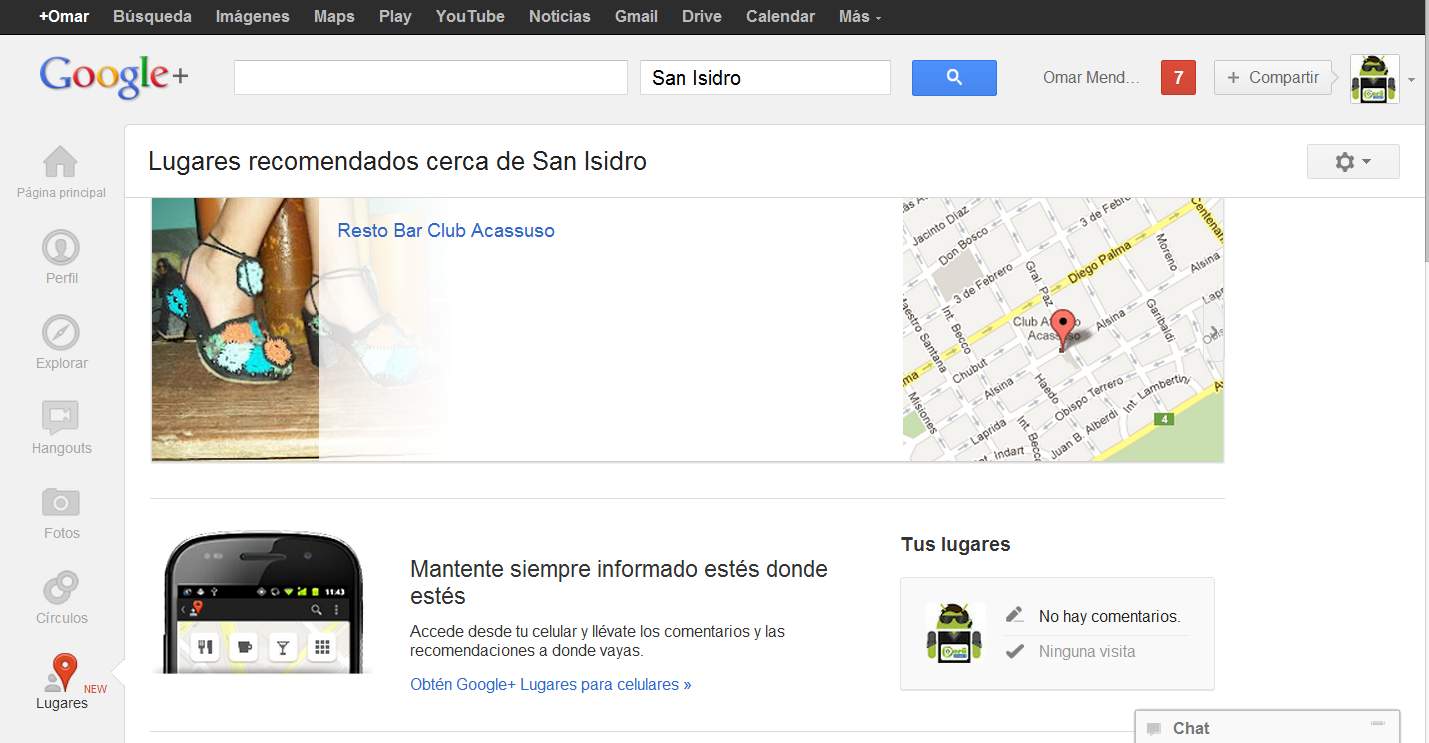The height and width of the screenshot is (743, 1429).
Task: Click the Google+ logo
Action: point(114,77)
